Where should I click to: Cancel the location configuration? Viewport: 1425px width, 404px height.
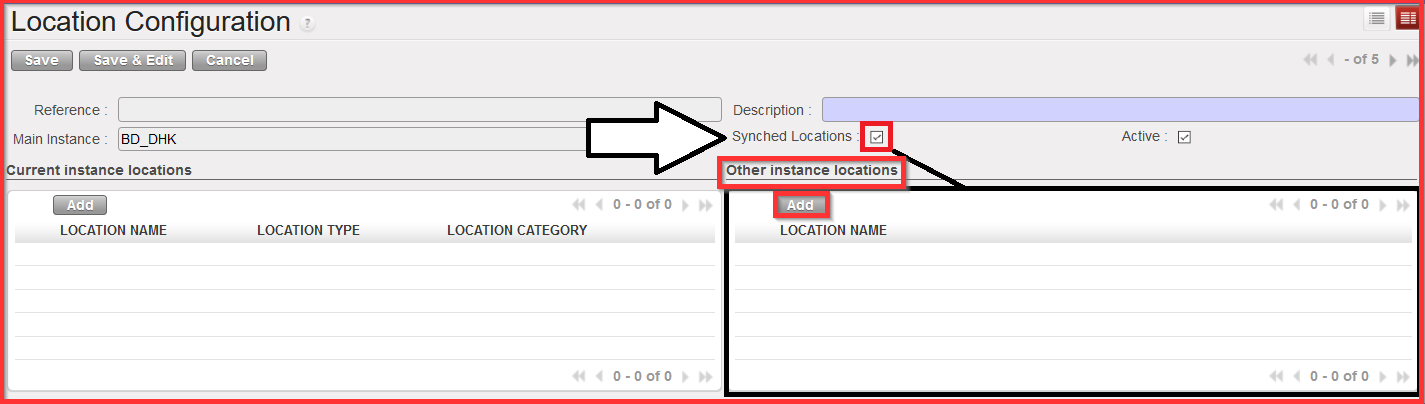[229, 60]
